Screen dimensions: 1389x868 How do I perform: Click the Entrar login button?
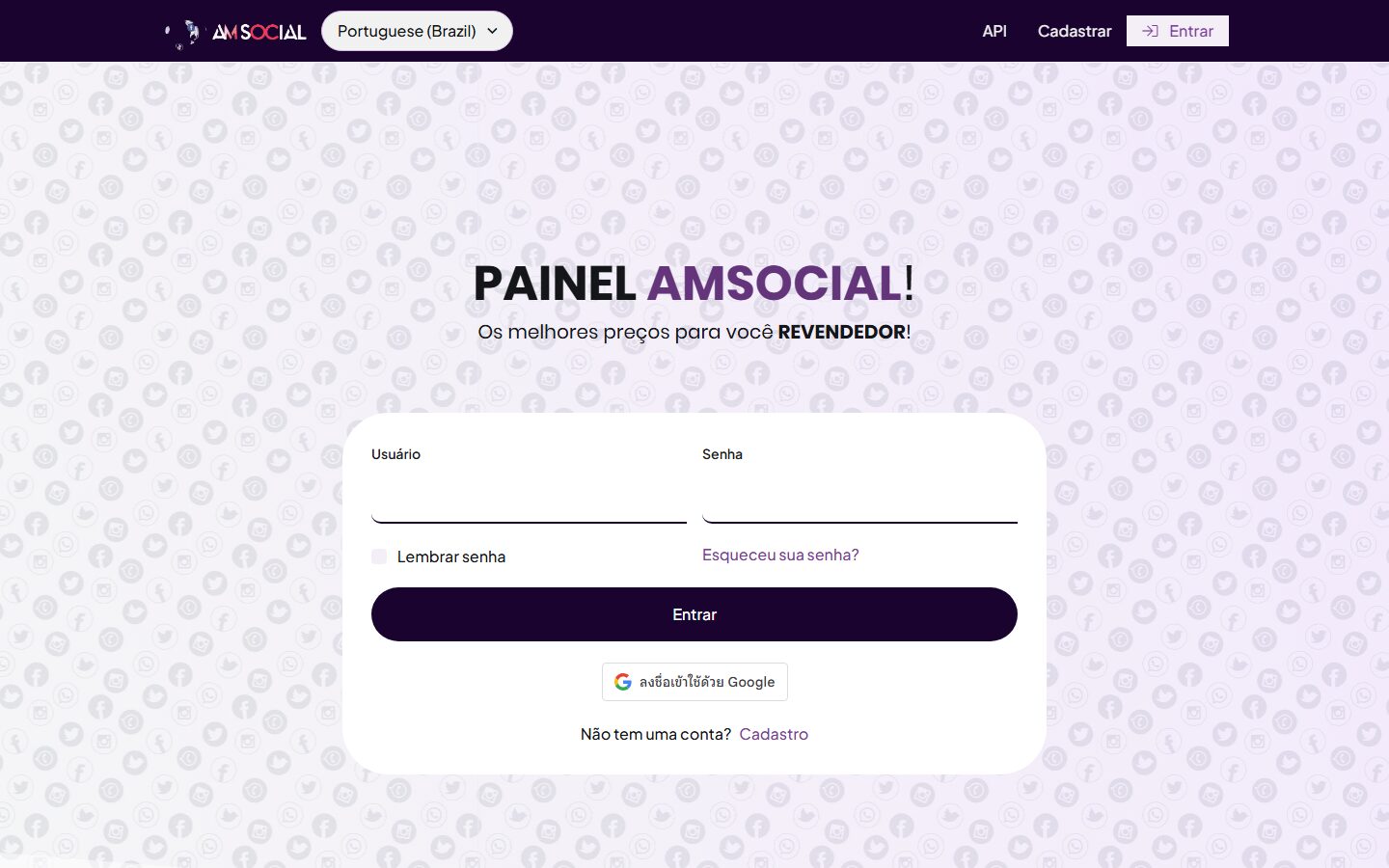click(694, 613)
